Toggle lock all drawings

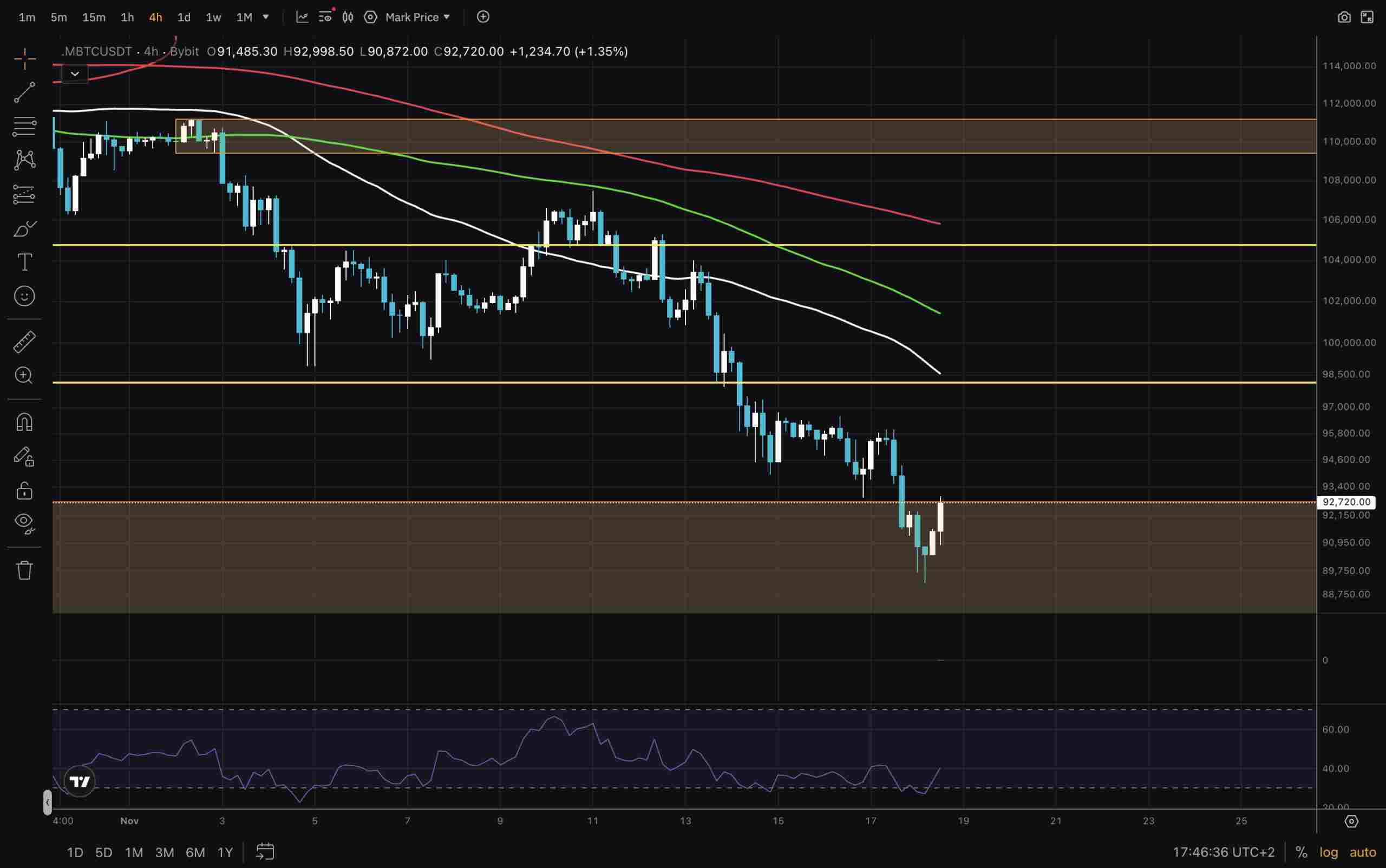click(24, 491)
